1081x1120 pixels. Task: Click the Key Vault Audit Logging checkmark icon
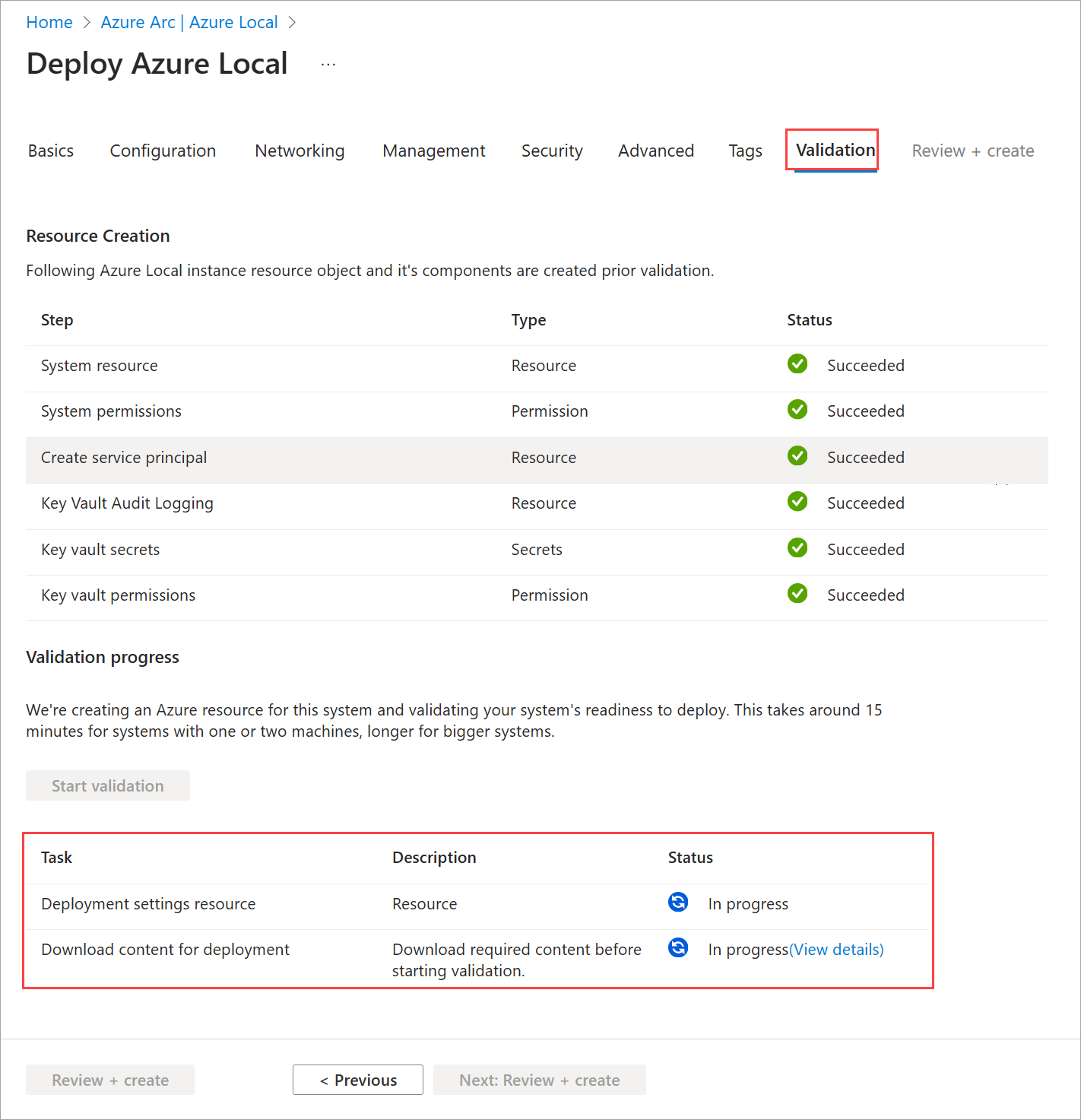pos(797,502)
